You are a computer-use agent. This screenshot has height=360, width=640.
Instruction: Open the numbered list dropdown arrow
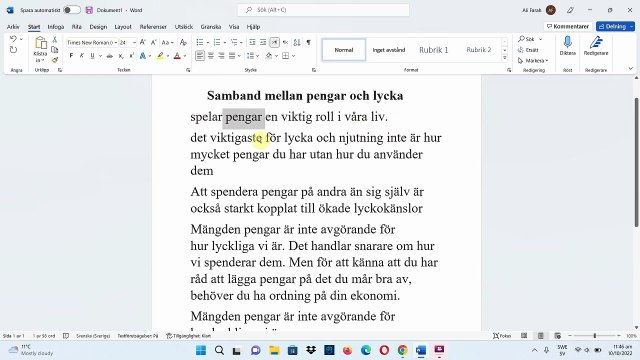tap(224, 42)
